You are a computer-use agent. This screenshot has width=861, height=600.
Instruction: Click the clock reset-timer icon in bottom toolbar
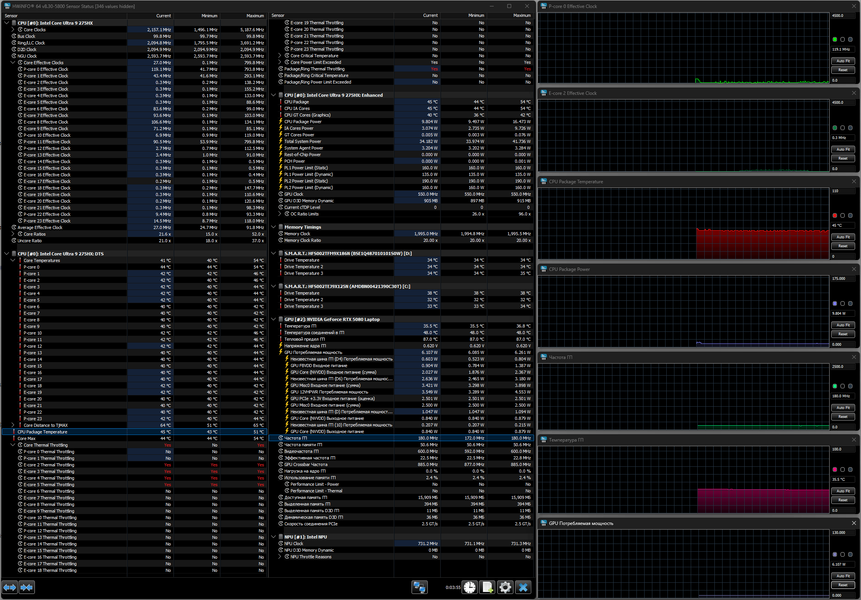pos(469,587)
